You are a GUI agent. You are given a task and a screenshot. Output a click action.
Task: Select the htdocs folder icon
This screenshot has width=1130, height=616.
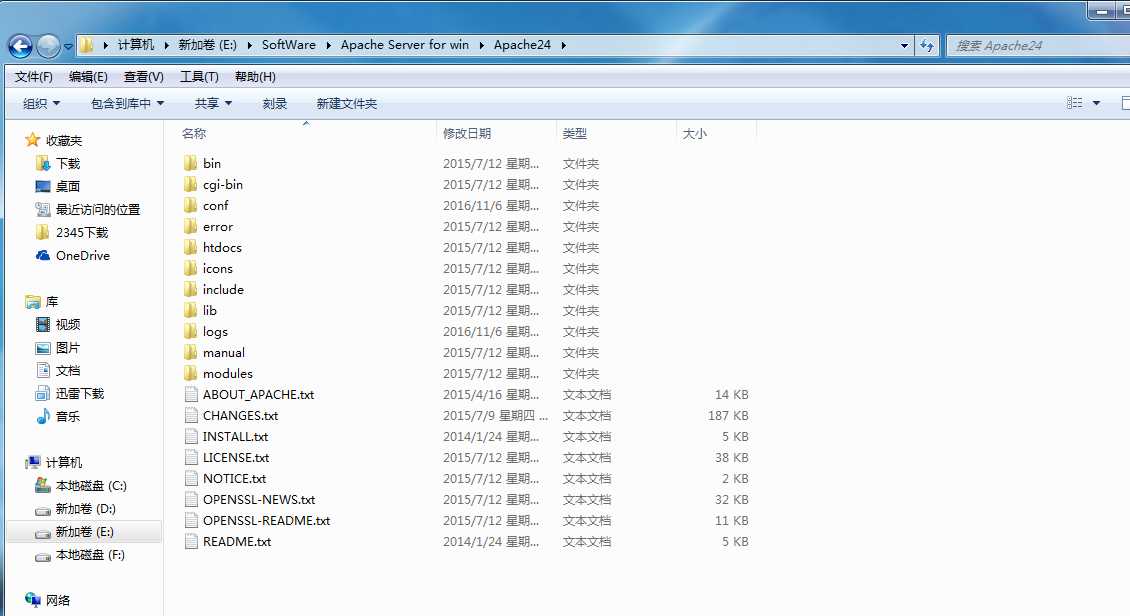(190, 247)
